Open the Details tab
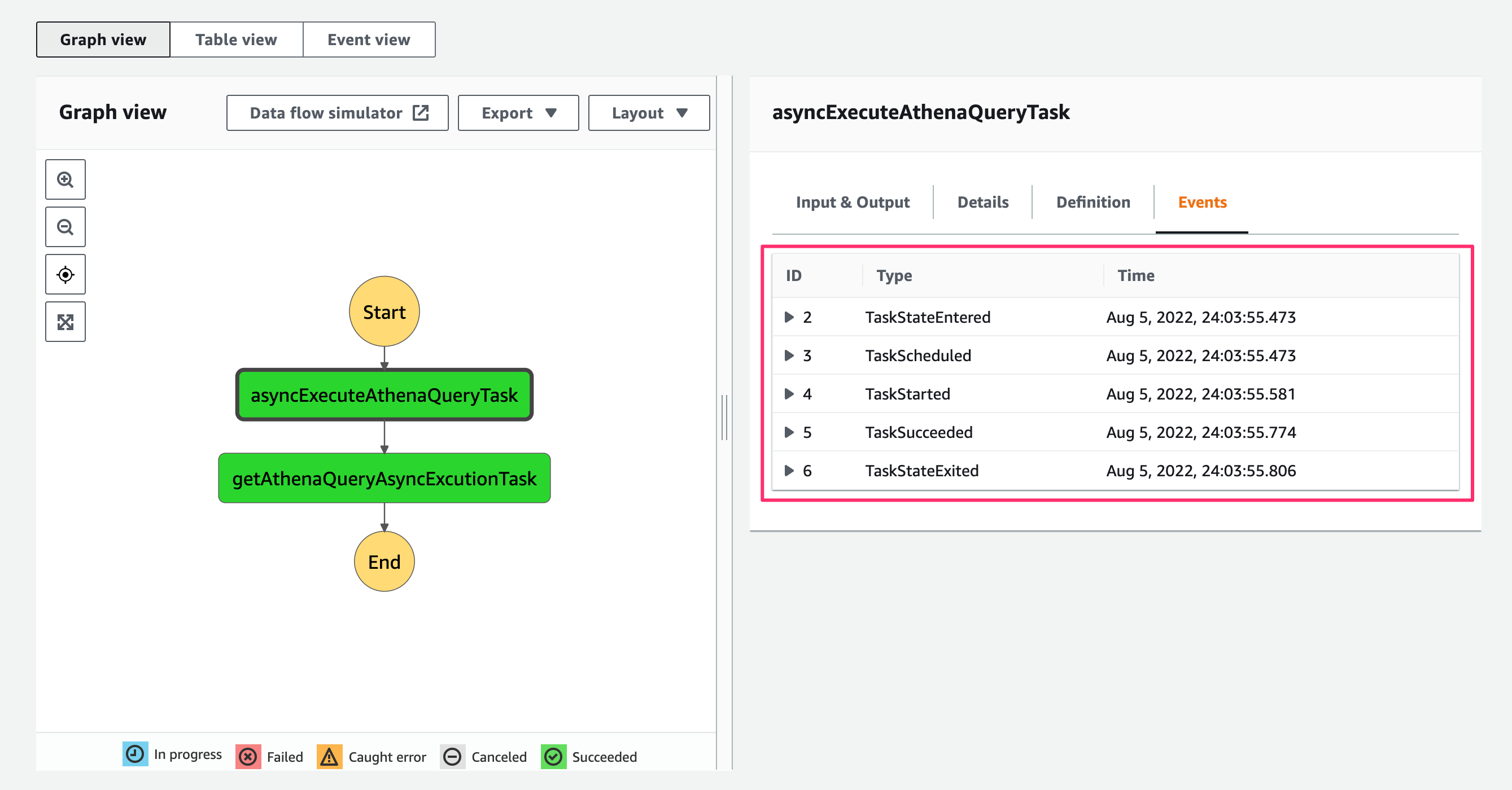The height and width of the screenshot is (790, 1512). [982, 203]
